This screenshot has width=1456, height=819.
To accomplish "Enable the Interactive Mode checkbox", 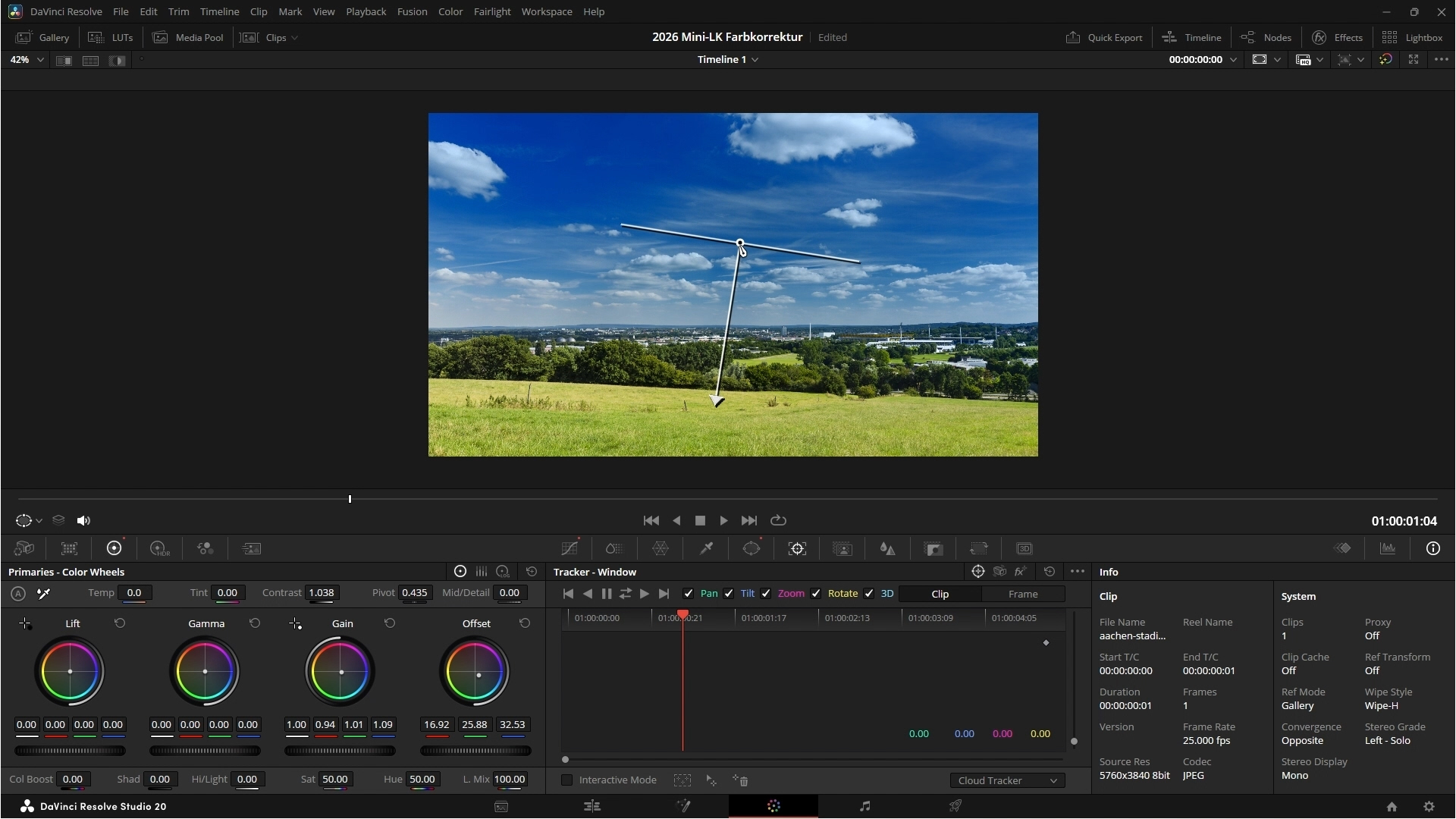I will 566,780.
